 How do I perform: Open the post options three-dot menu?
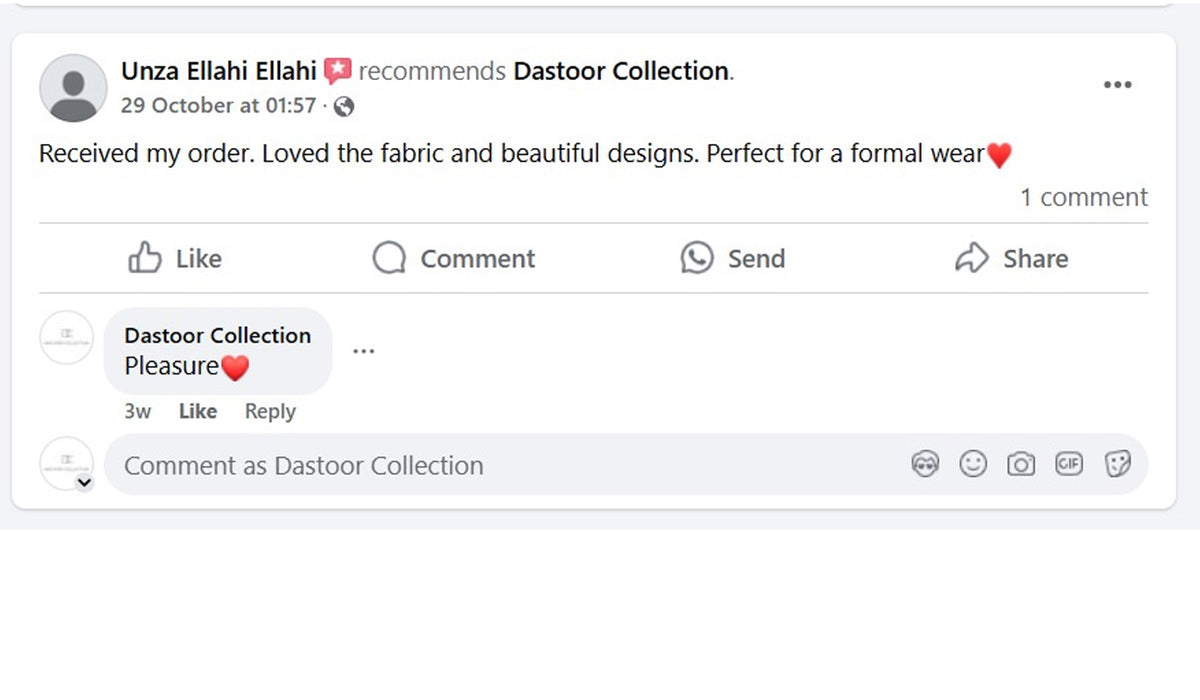click(1117, 85)
